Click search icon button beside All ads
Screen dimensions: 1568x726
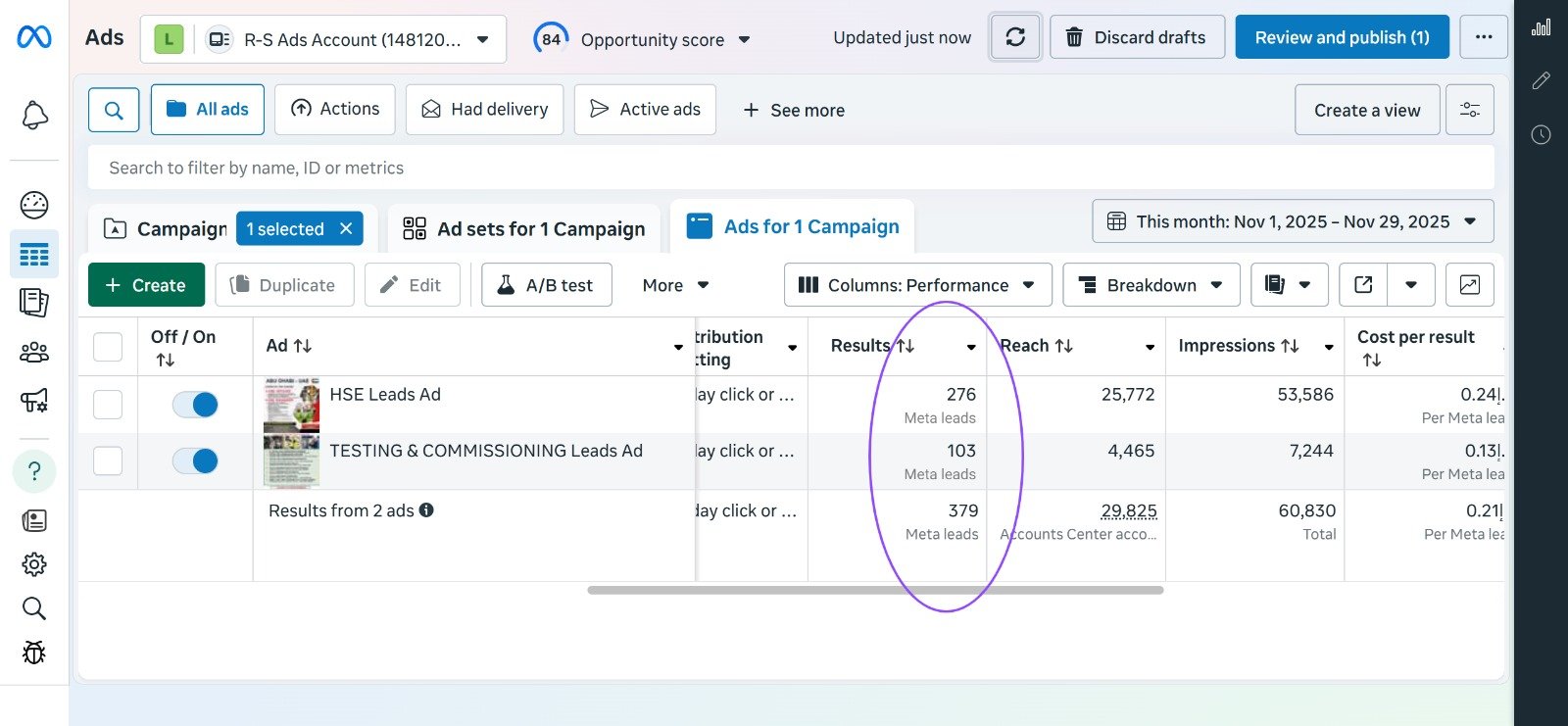click(x=114, y=110)
